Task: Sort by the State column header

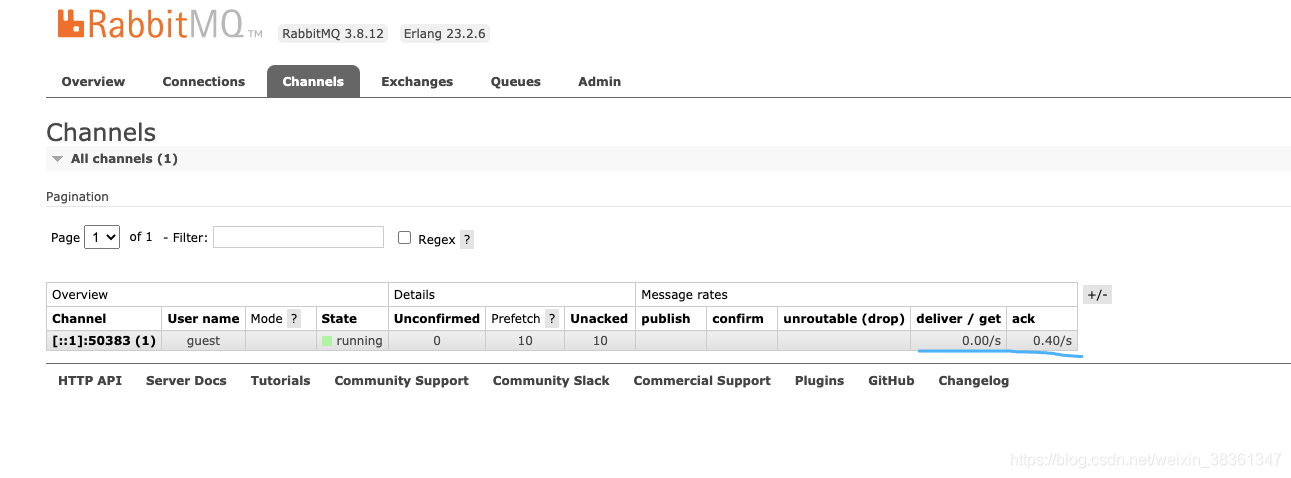Action: (x=339, y=319)
